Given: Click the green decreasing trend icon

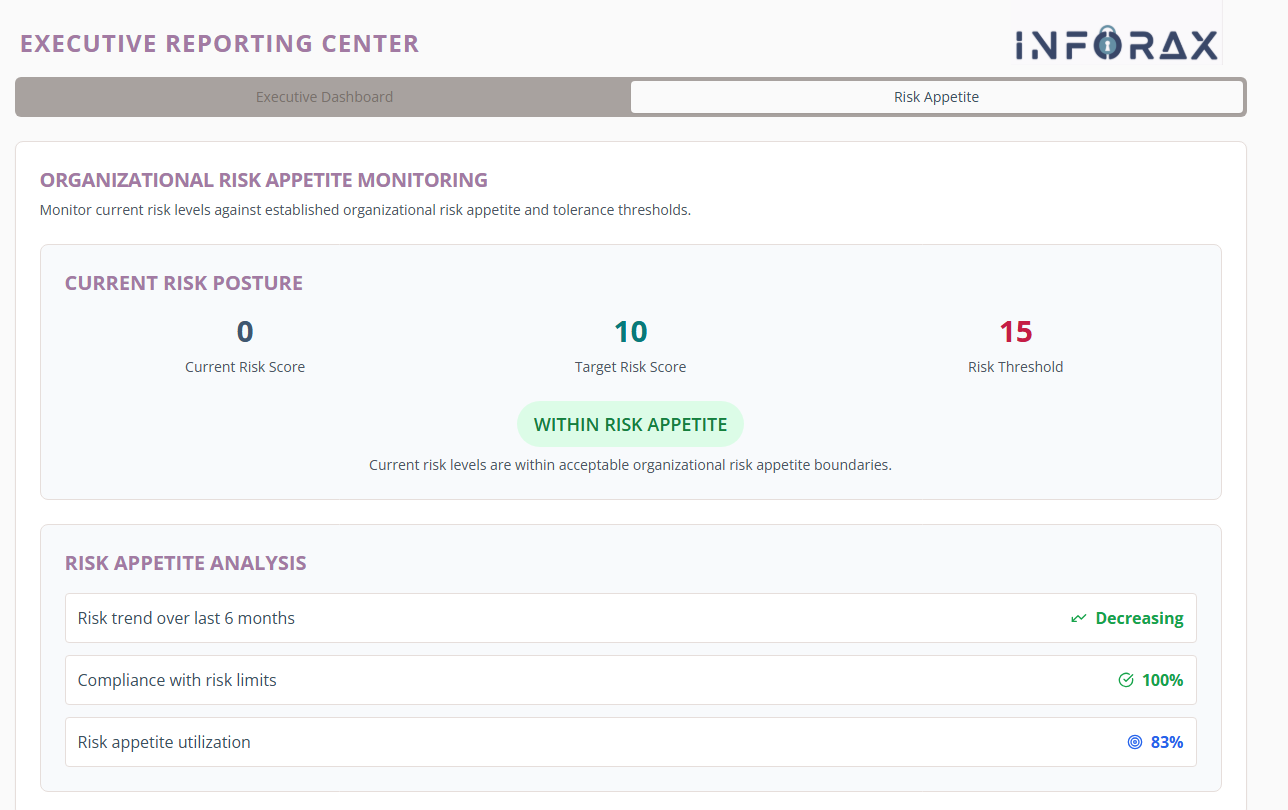Looking at the screenshot, I should tap(1078, 617).
